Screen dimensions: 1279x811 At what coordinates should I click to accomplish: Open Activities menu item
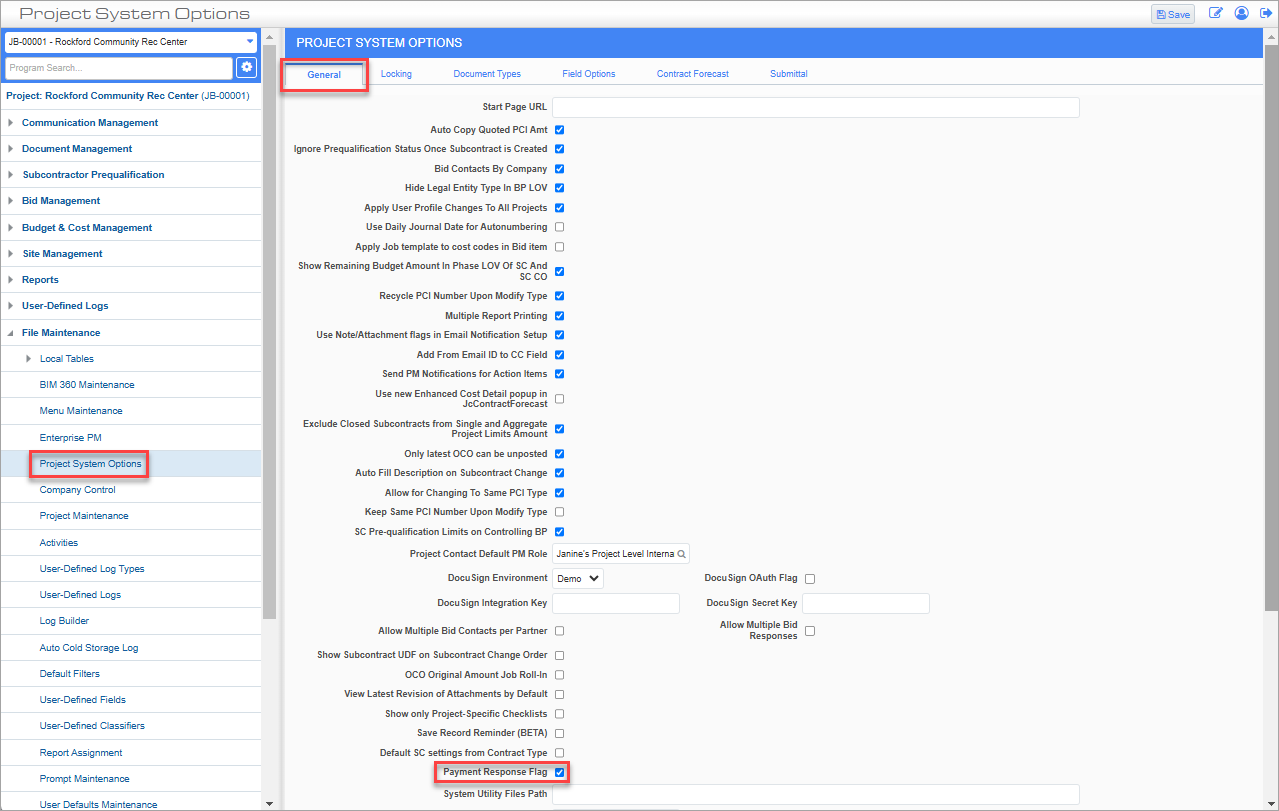pyautogui.click(x=59, y=543)
